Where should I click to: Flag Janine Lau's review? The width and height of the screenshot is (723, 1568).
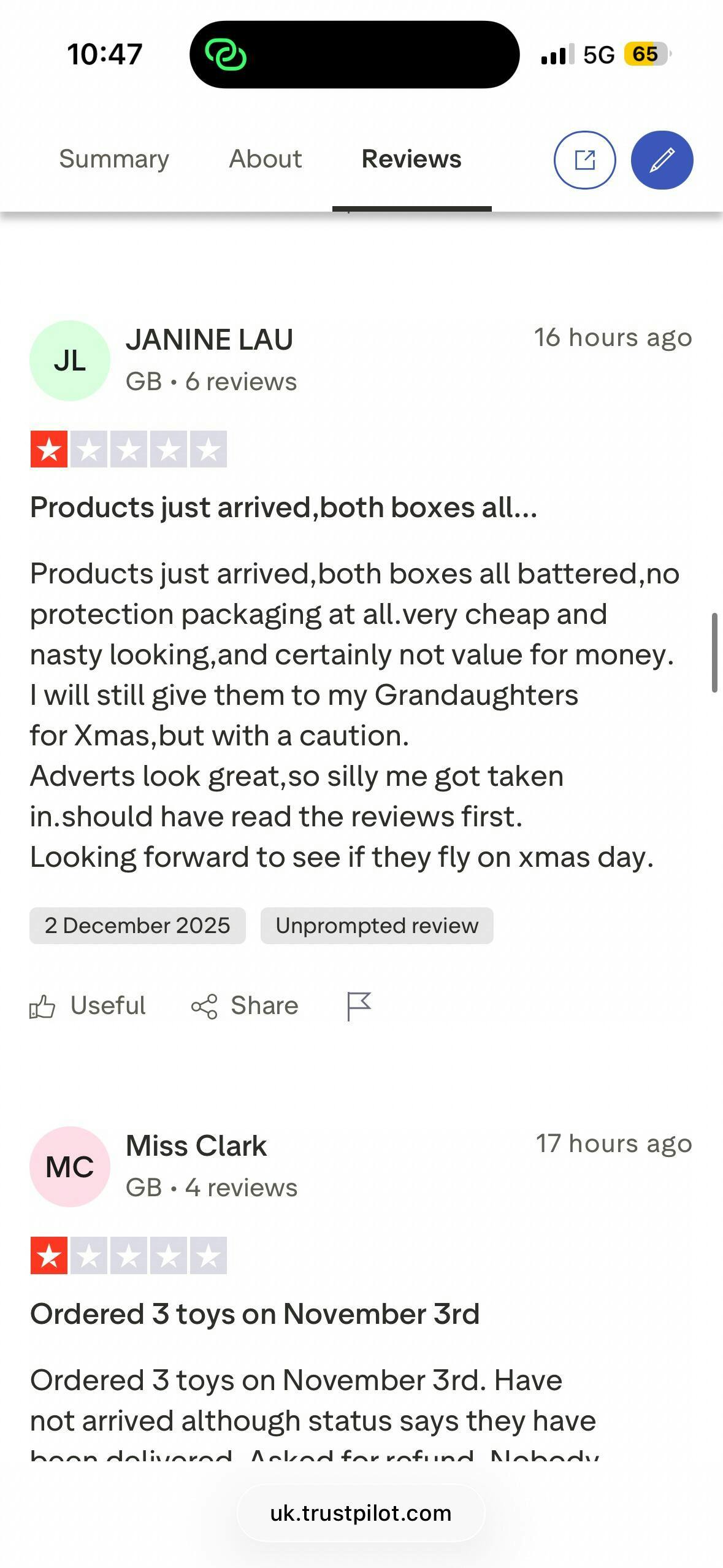pos(359,1006)
